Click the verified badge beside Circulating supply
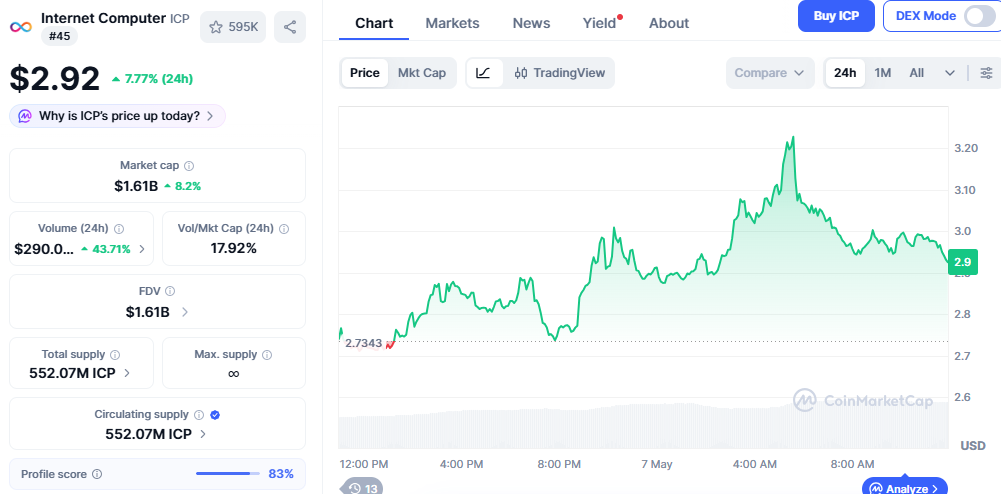1001x494 pixels. [215, 415]
